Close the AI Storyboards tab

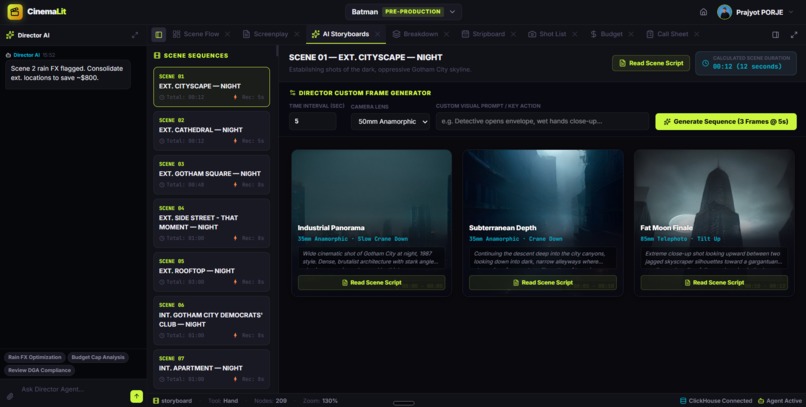click(377, 34)
